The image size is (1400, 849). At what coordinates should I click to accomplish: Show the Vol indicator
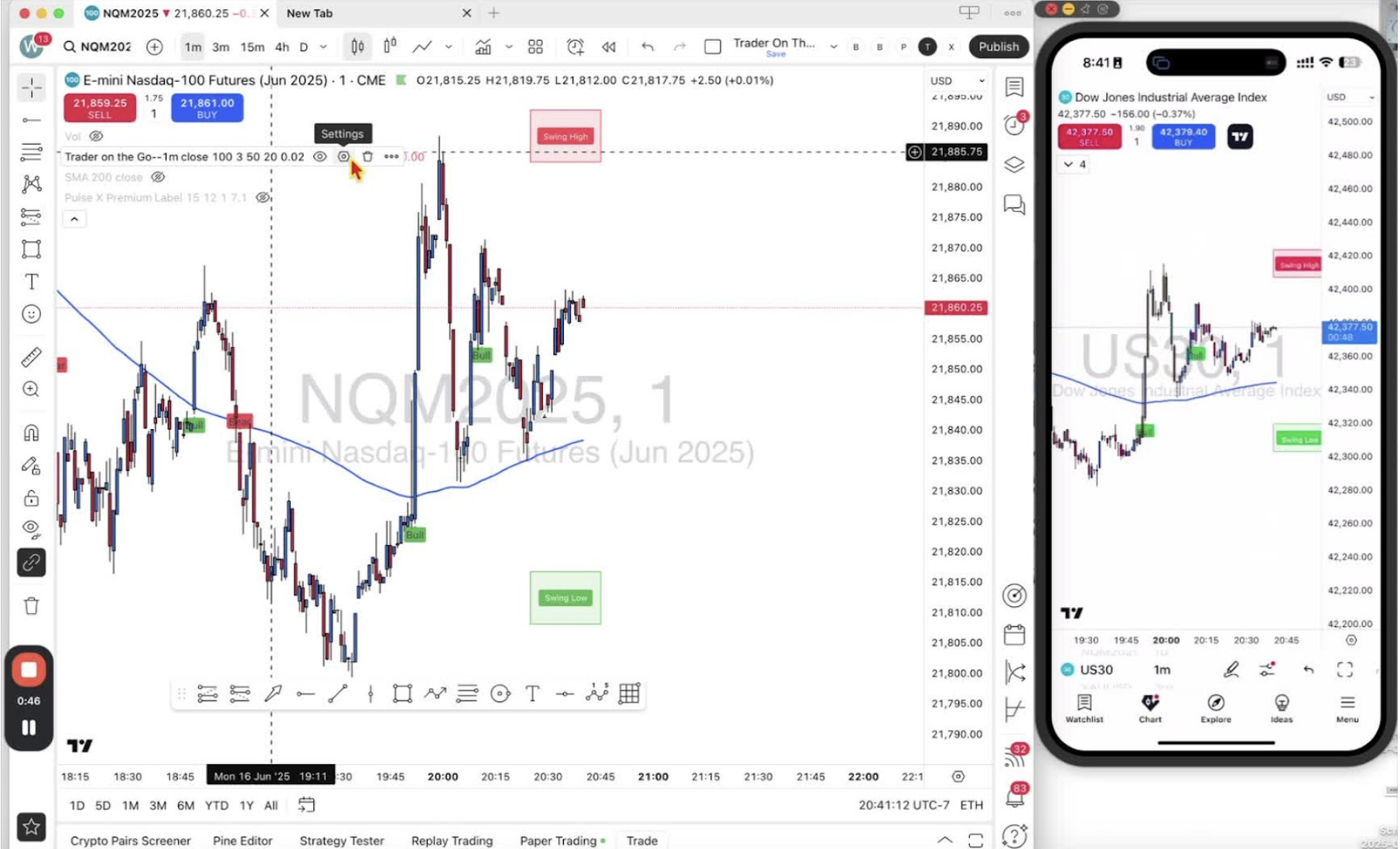click(x=96, y=136)
